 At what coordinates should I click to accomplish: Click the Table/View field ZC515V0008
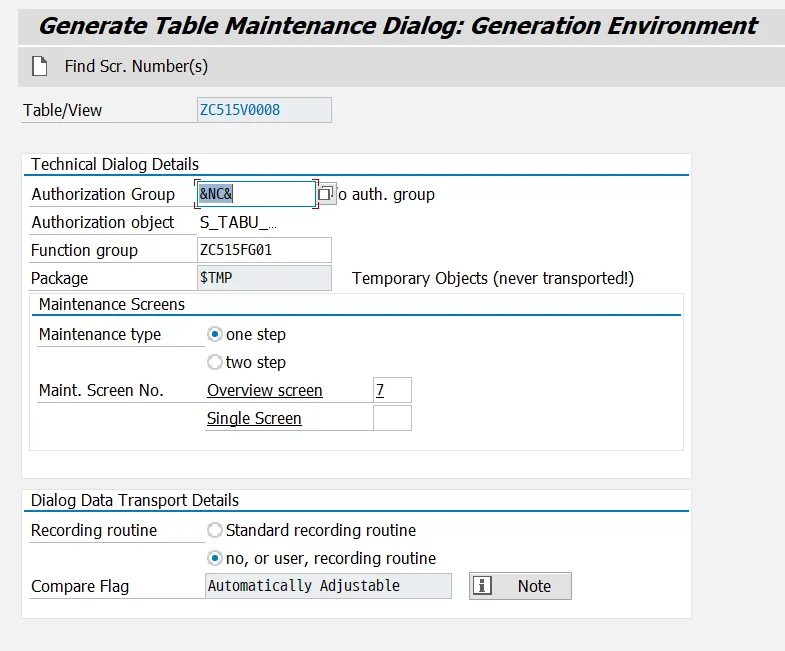[265, 110]
